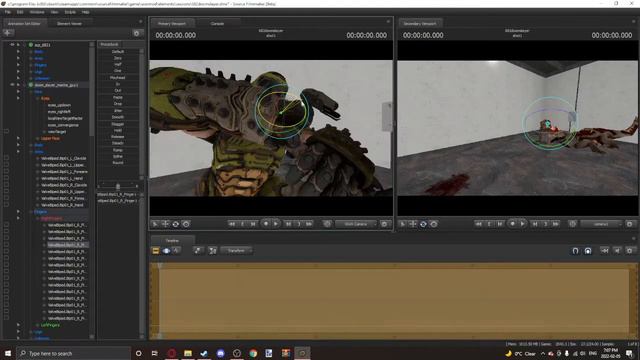Viewport: 640px width, 360px height.
Task: Open the Transform dropdown on timeline toolbar
Action: coord(236,251)
